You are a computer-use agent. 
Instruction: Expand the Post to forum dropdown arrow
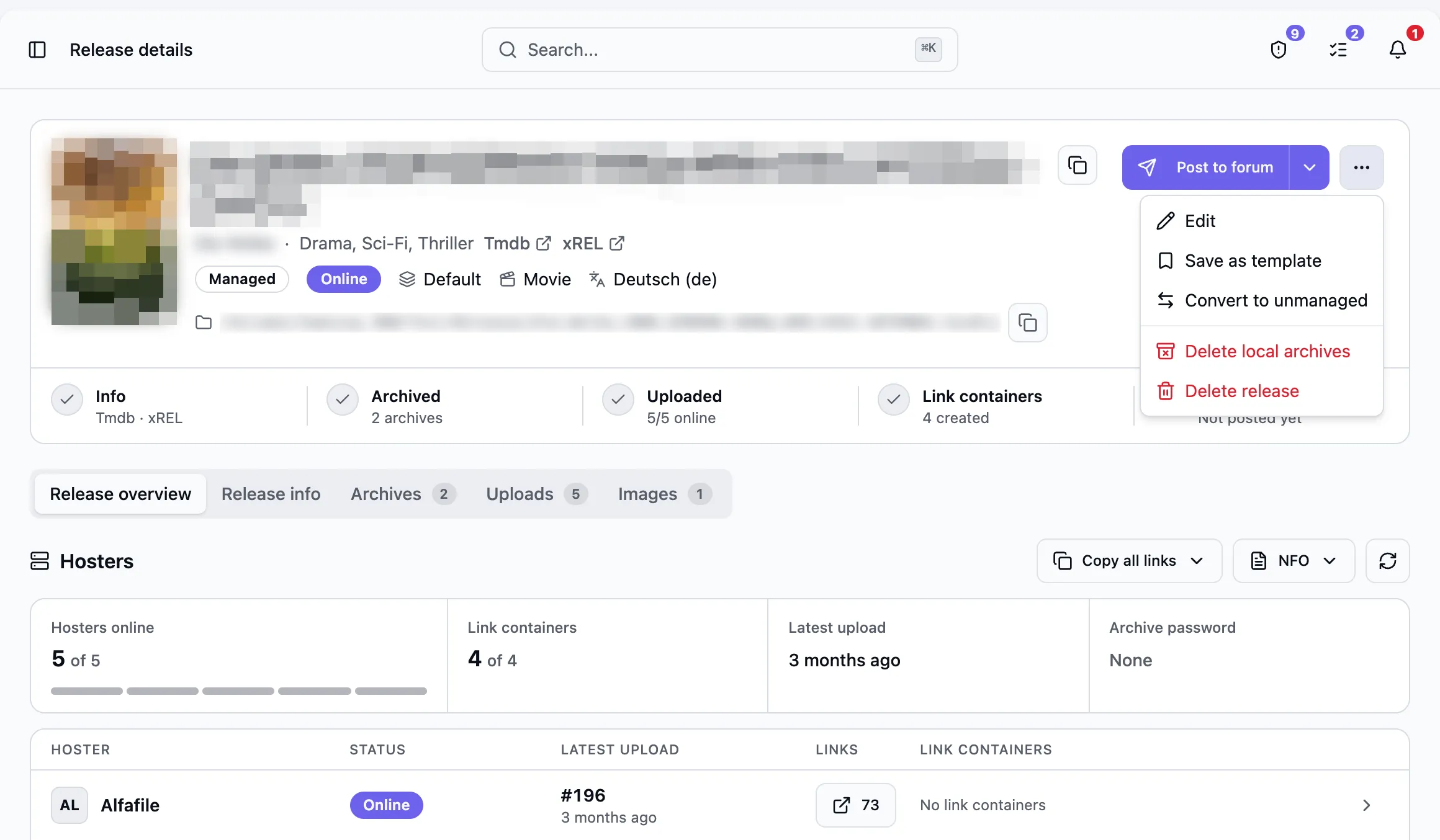coord(1310,168)
